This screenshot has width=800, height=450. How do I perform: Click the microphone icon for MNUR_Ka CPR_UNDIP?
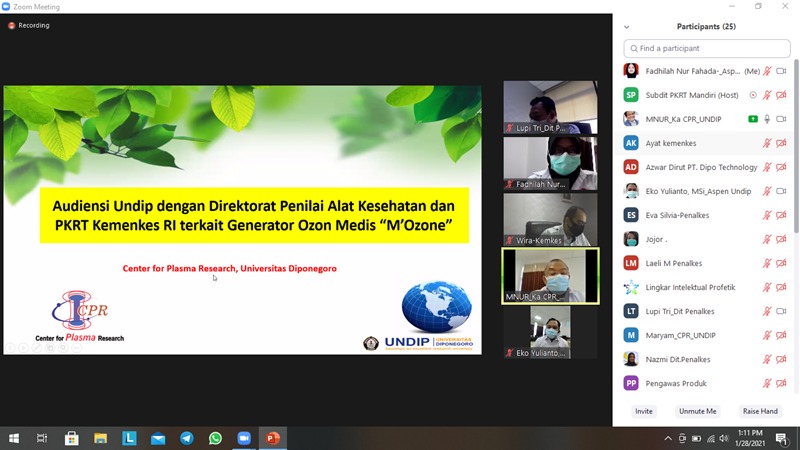click(767, 119)
